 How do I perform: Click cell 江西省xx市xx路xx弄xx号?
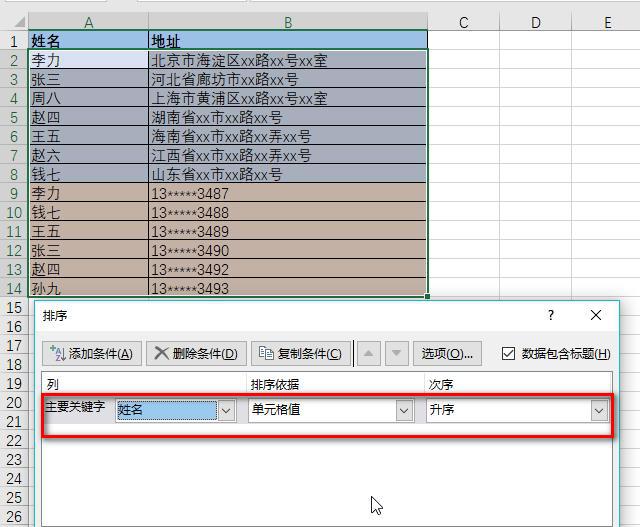[x=288, y=155]
